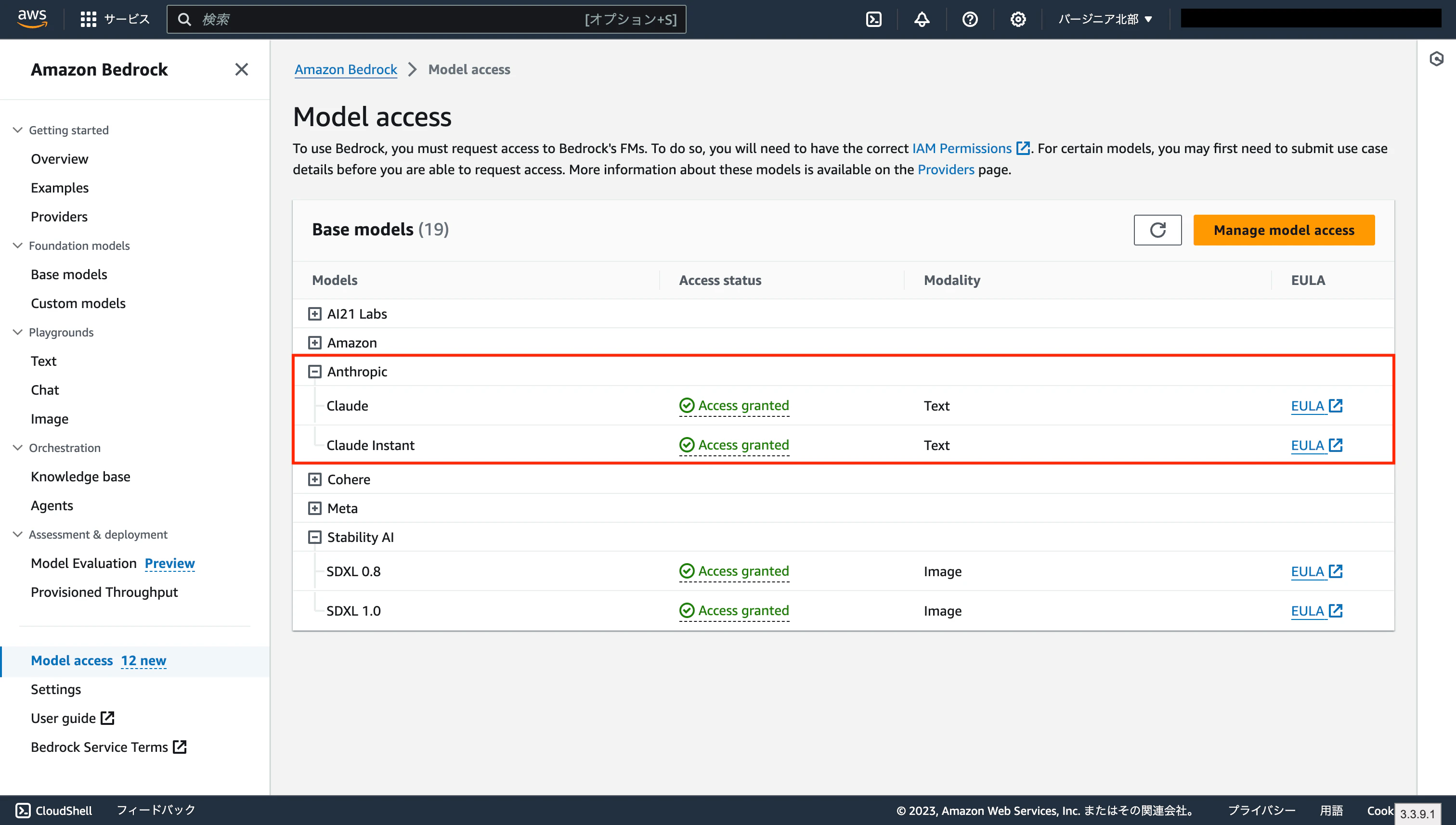The image size is (1456, 825).
Task: Open the EULA link for Claude
Action: click(x=1316, y=406)
